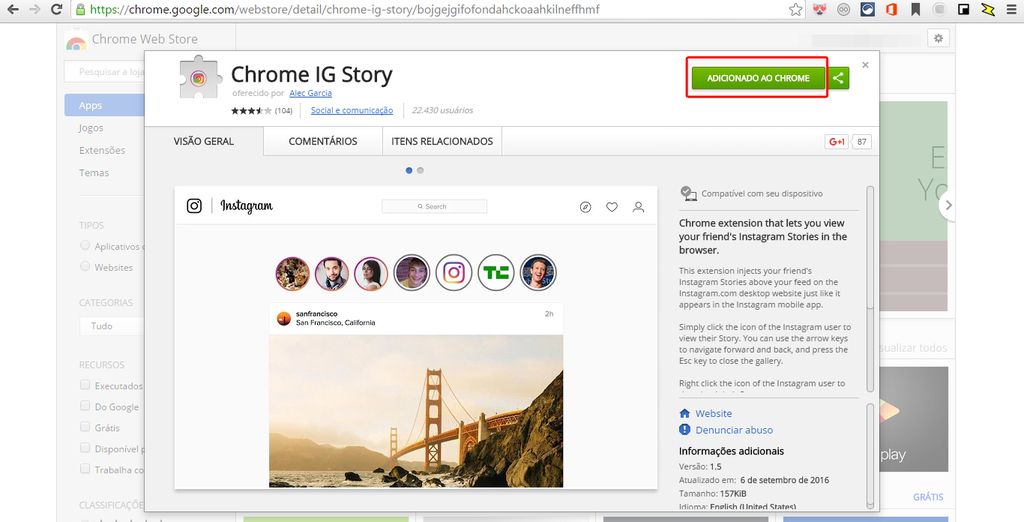
Task: Select the Websites radio button
Action: 85,267
